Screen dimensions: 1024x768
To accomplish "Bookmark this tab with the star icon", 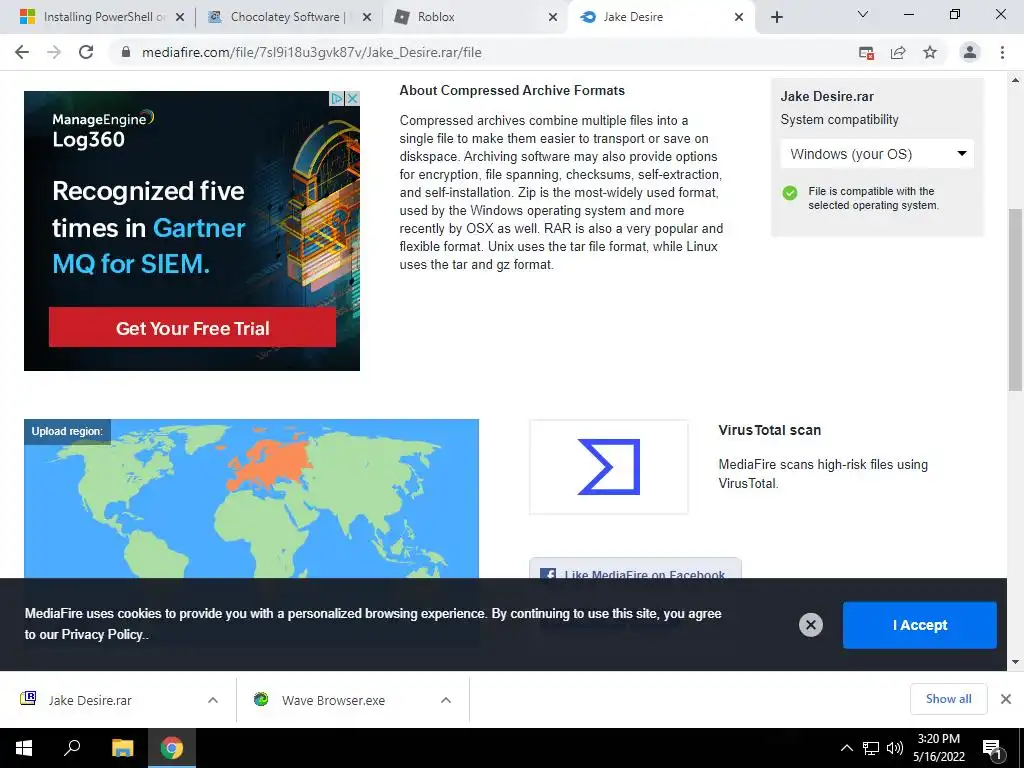I will pyautogui.click(x=930, y=52).
